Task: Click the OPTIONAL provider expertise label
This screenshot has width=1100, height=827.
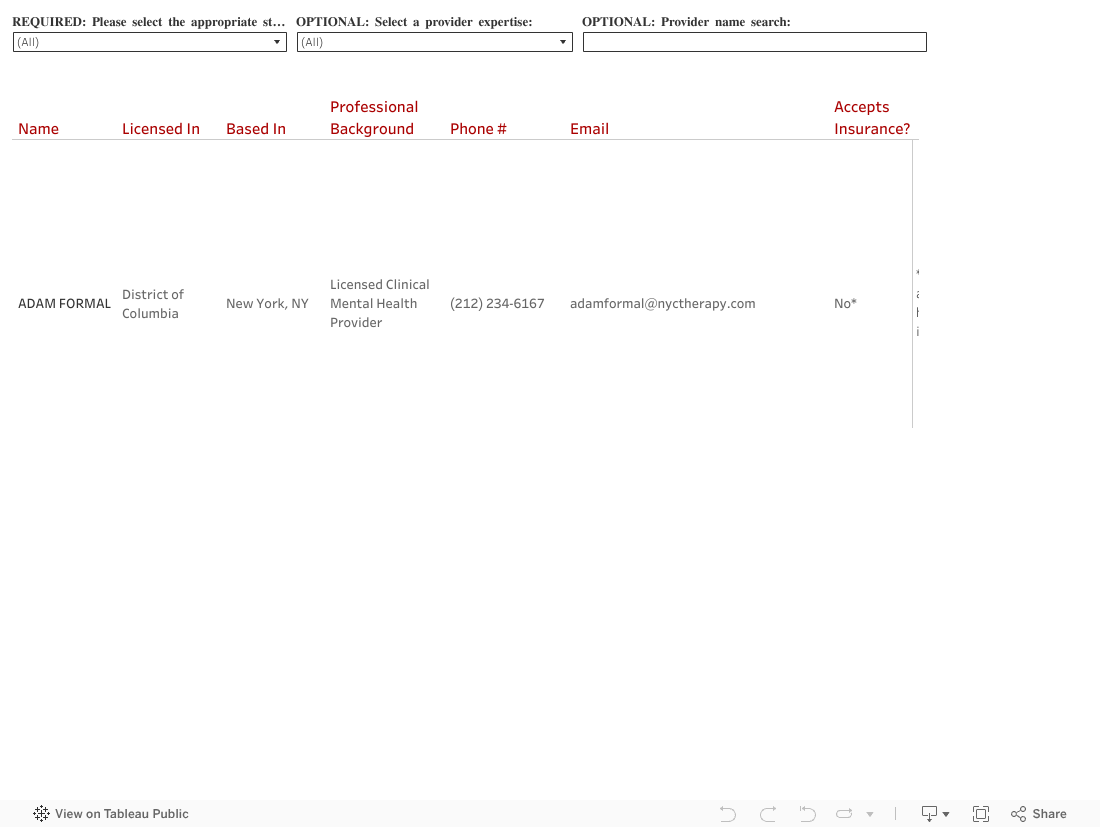Action: tap(414, 22)
